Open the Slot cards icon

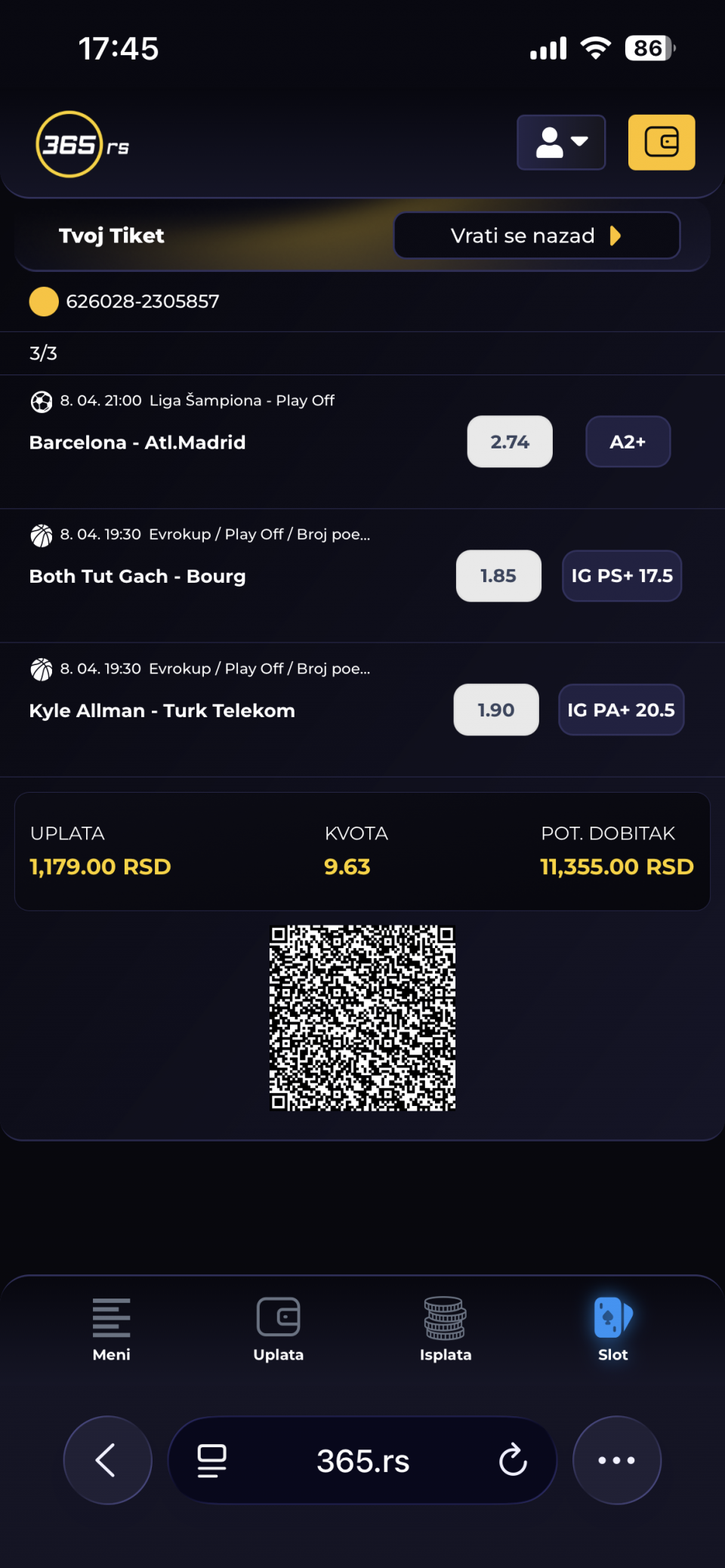point(613,1319)
